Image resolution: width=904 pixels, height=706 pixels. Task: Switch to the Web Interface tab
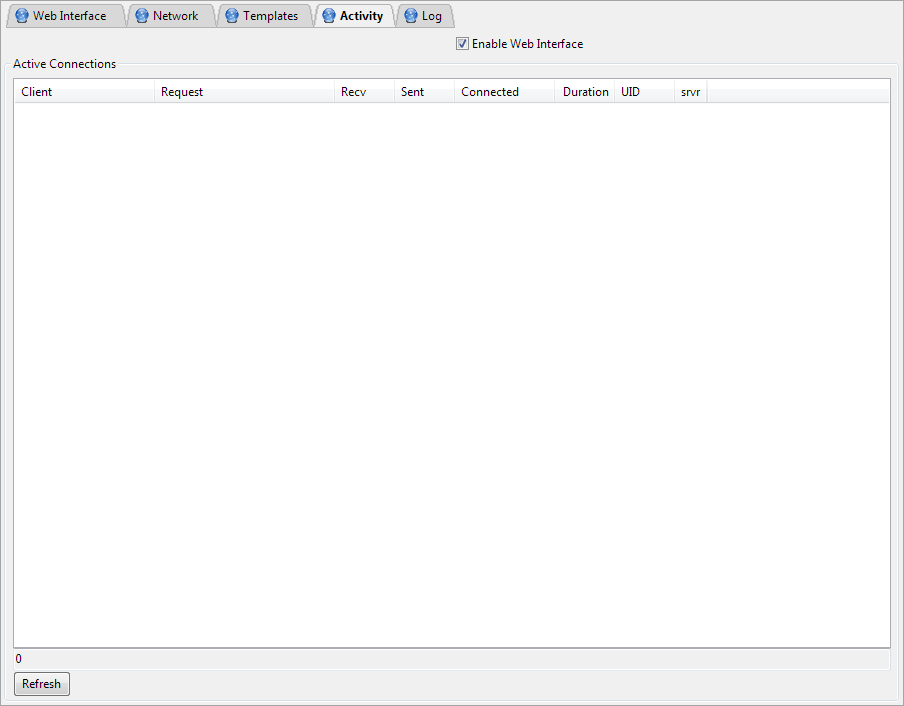tap(69, 16)
